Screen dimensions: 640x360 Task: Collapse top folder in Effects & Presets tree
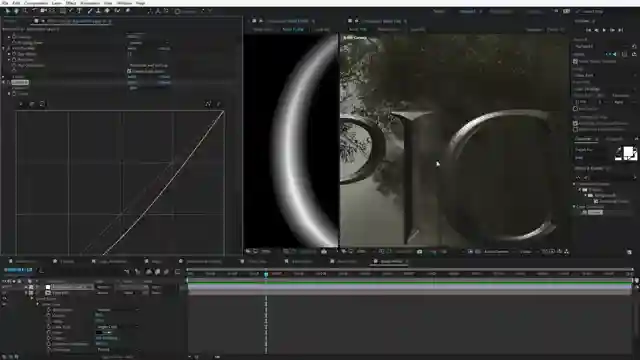[x=575, y=184]
